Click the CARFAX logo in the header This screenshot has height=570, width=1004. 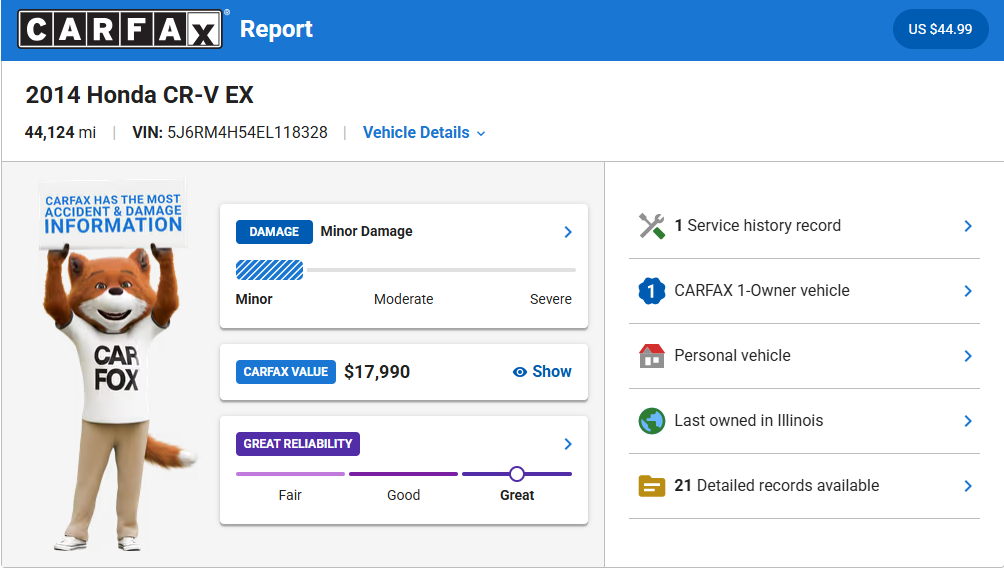121,29
